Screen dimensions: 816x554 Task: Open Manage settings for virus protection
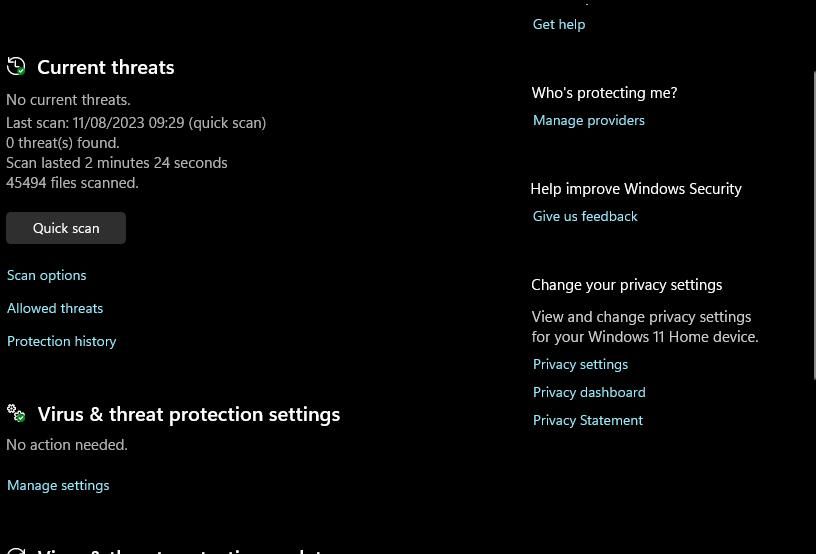[x=58, y=485]
